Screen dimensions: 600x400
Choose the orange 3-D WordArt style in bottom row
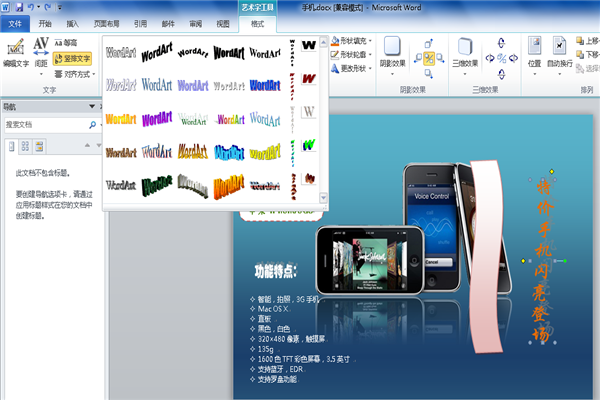pyautogui.click(x=229, y=186)
